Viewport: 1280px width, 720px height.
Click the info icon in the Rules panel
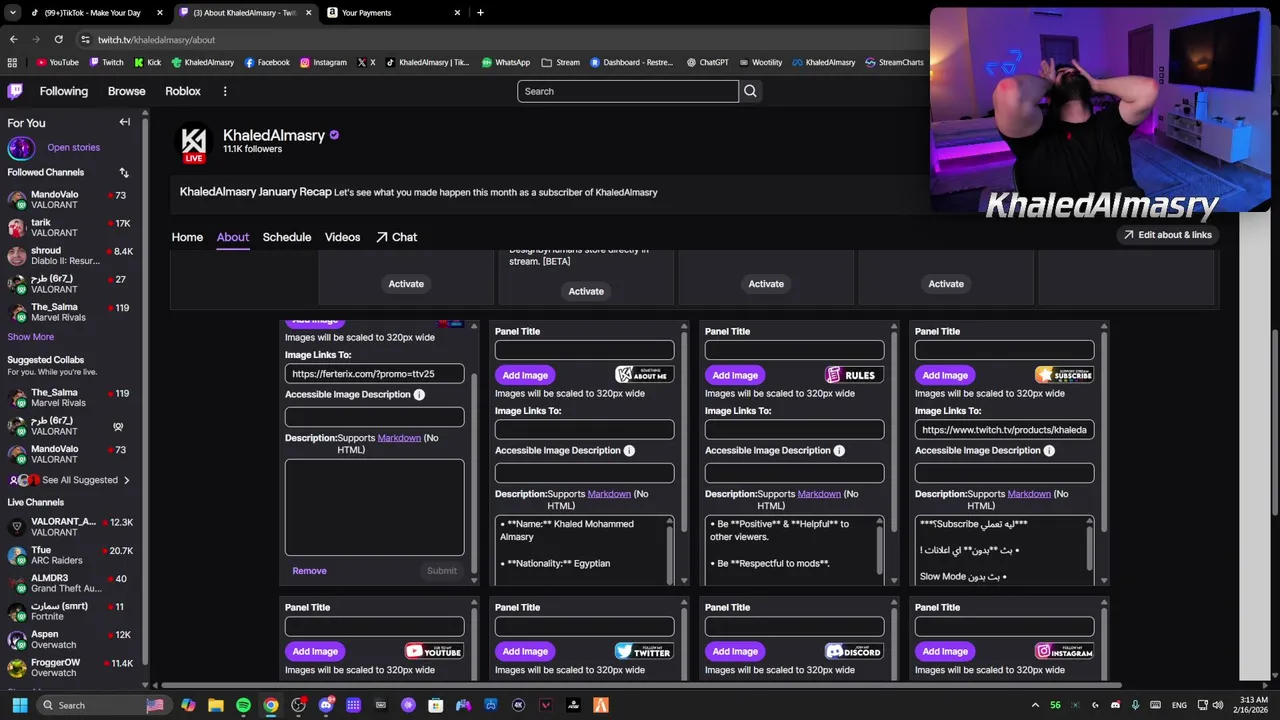pos(839,451)
